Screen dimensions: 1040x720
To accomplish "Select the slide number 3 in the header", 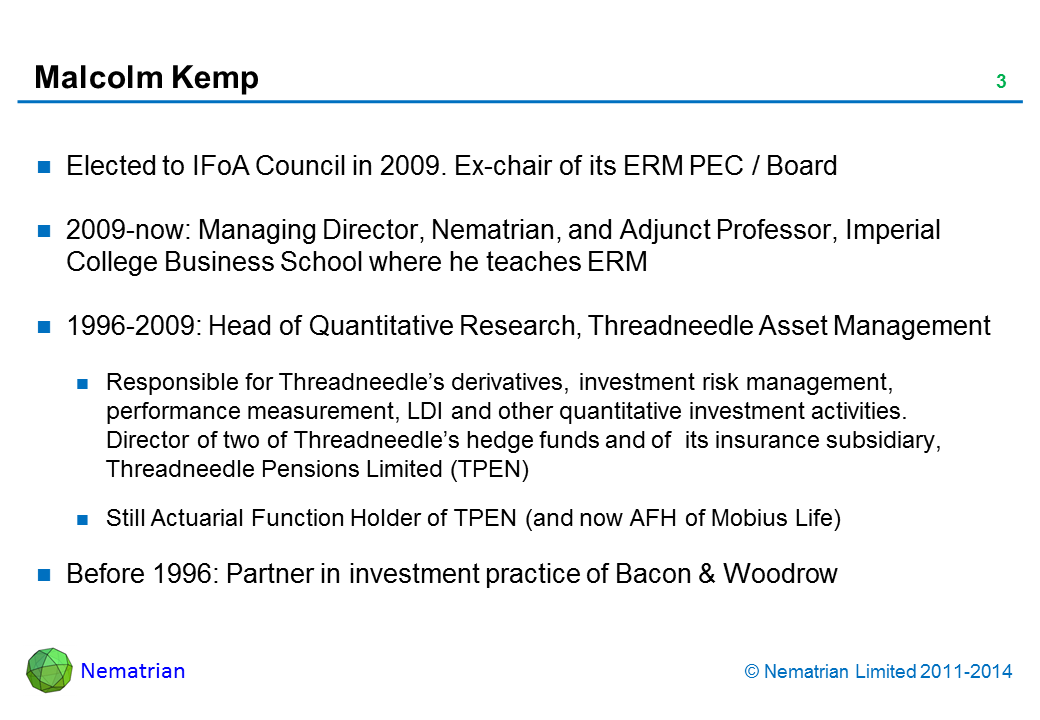I will tap(1000, 82).
